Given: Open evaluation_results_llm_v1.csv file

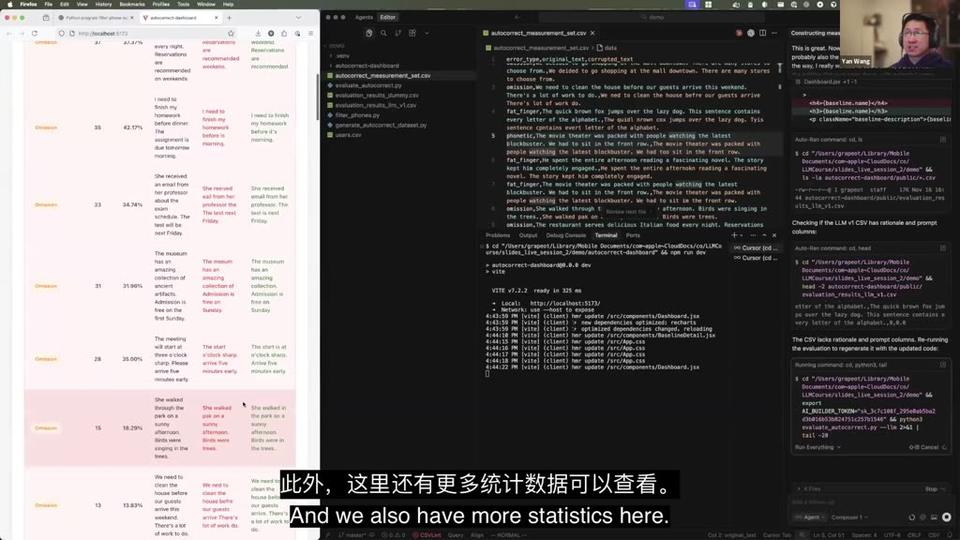Looking at the screenshot, I should click(x=375, y=105).
